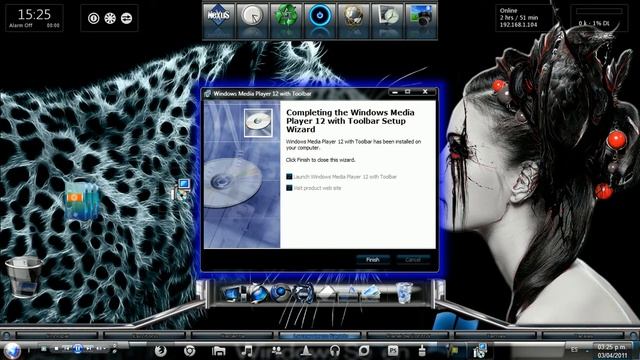This screenshot has height=360, width=640.
Task: Open the desktop recycle bin bucket
Action: 24,276
